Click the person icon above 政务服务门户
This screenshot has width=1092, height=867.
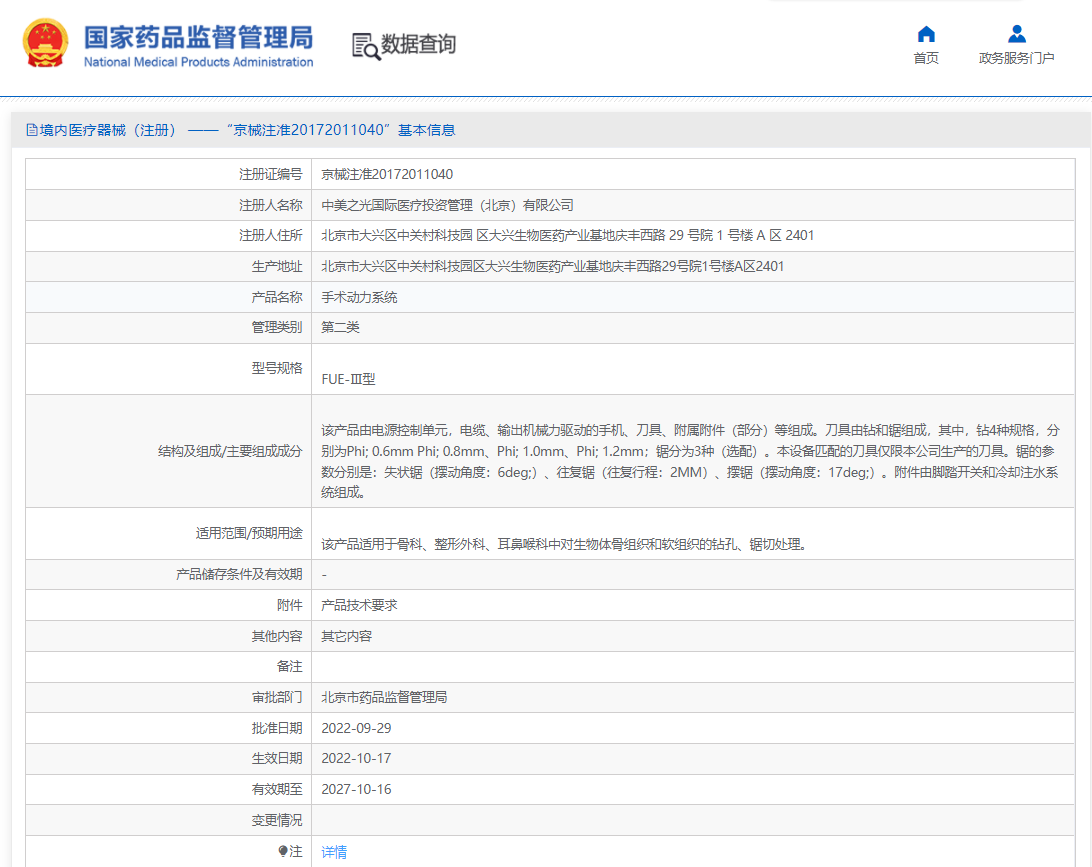point(1017,34)
